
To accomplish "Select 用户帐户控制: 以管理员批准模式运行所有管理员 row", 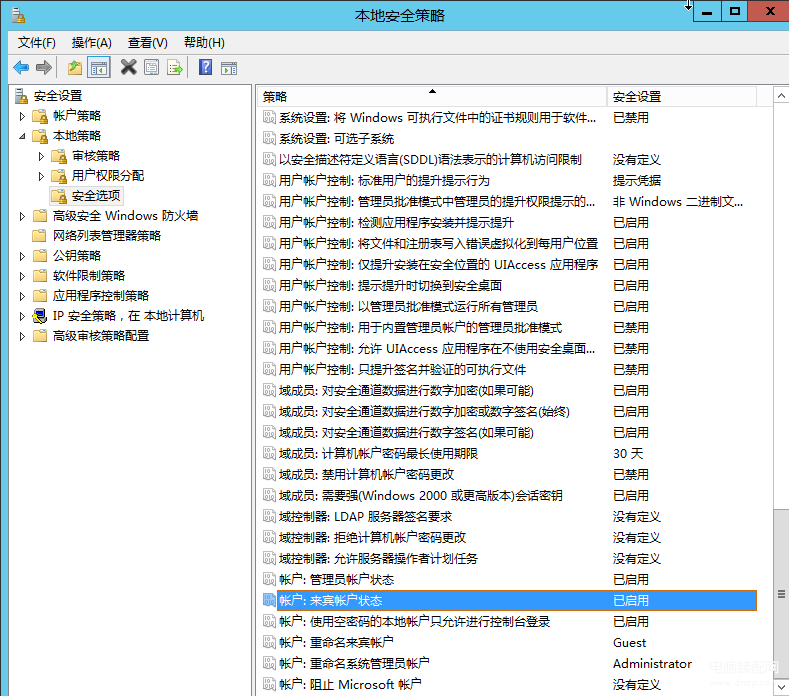I will pyautogui.click(x=509, y=306).
